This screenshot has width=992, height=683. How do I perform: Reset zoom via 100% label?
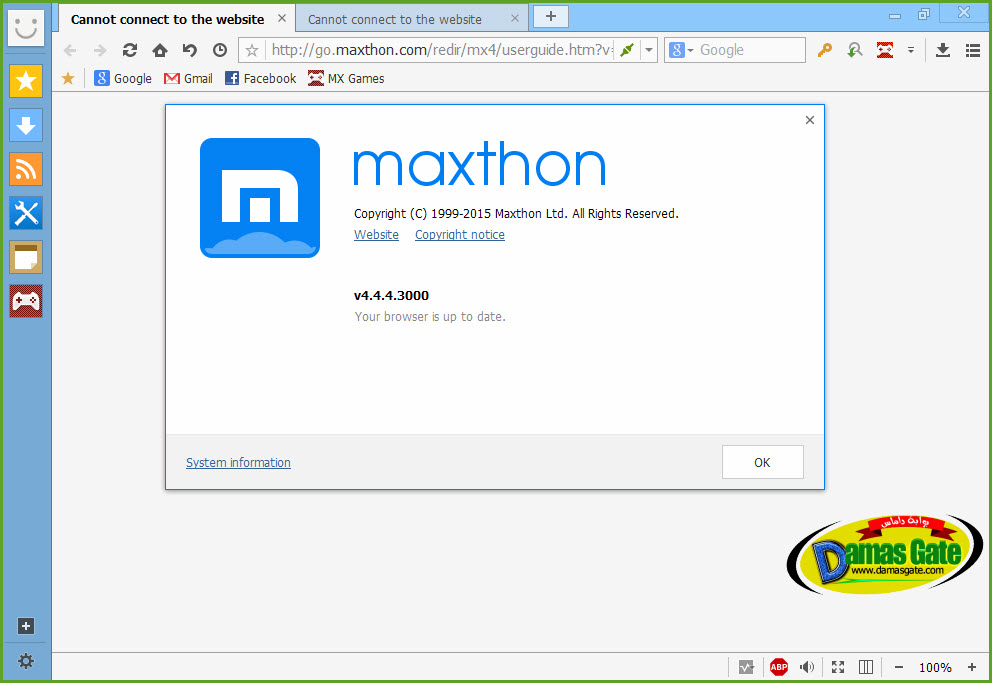tap(935, 667)
